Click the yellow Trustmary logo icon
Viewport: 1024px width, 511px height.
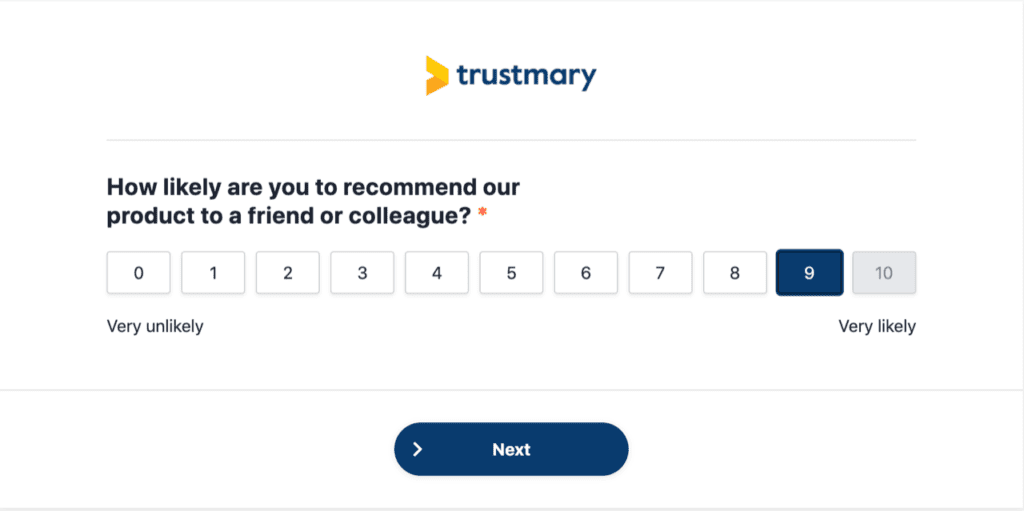pyautogui.click(x=437, y=76)
